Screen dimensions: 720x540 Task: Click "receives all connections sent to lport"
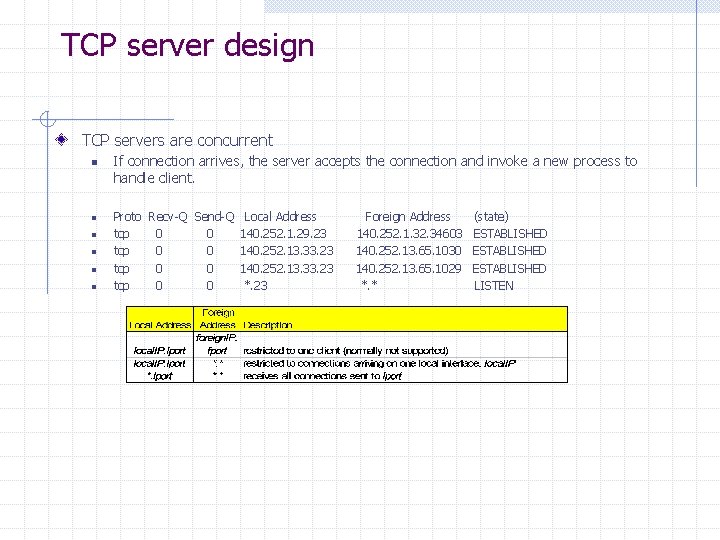[322, 376]
